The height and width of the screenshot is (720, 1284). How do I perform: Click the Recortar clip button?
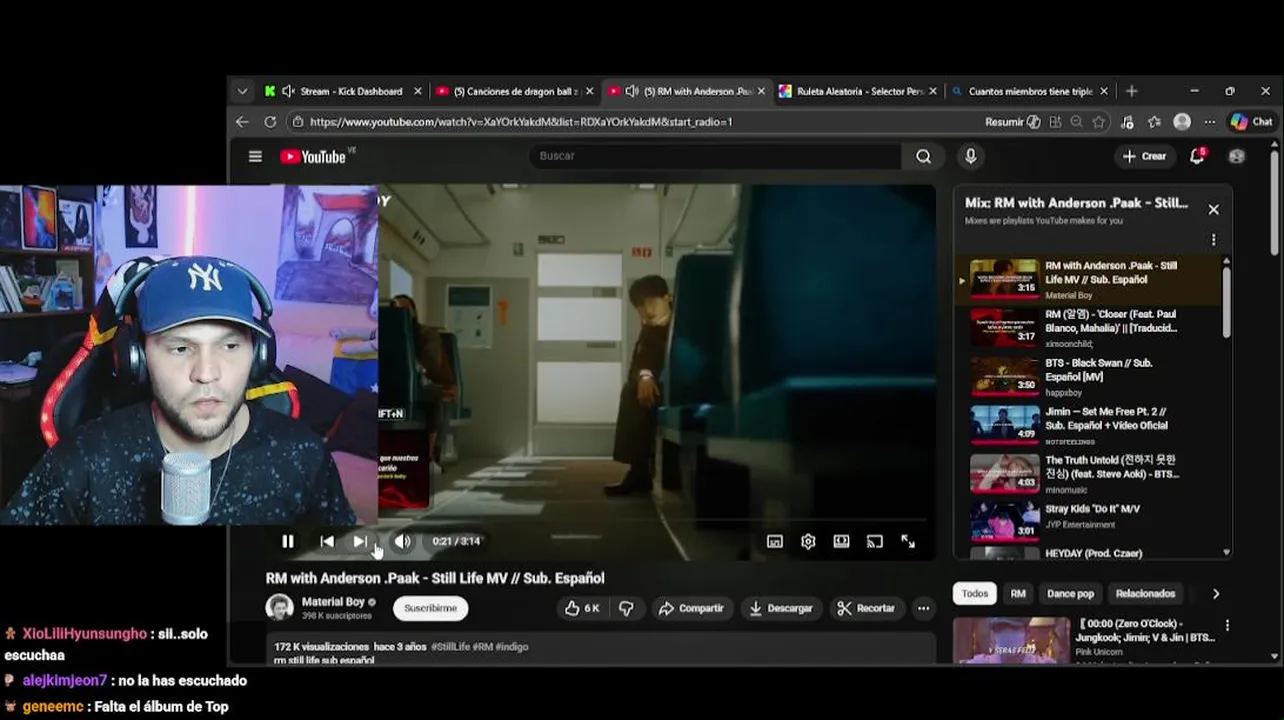point(866,608)
